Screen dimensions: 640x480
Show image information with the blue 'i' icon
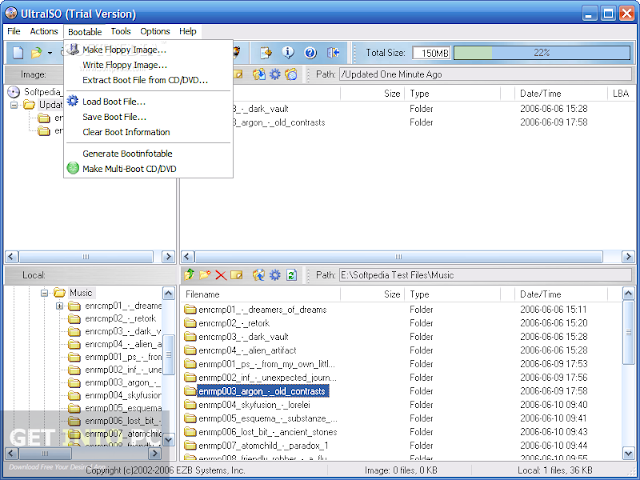coord(288,52)
